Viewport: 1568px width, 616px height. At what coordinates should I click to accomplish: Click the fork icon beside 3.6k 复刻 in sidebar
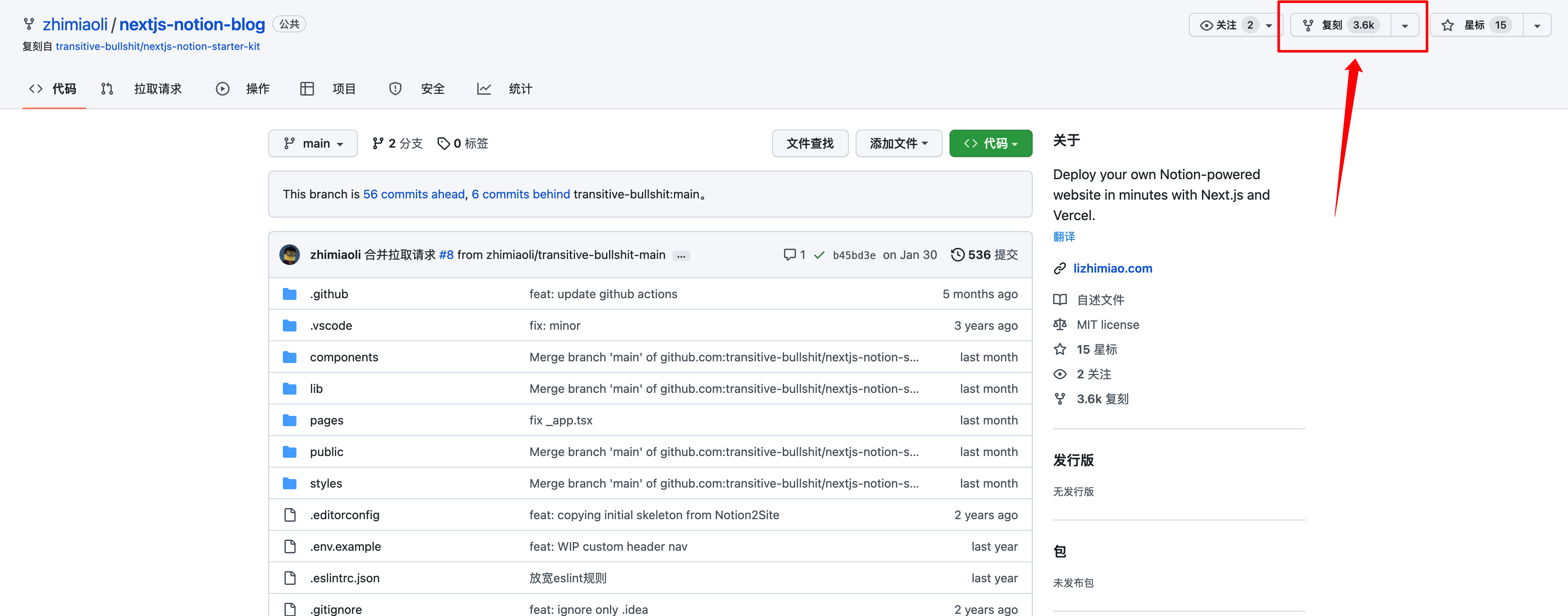(x=1060, y=399)
